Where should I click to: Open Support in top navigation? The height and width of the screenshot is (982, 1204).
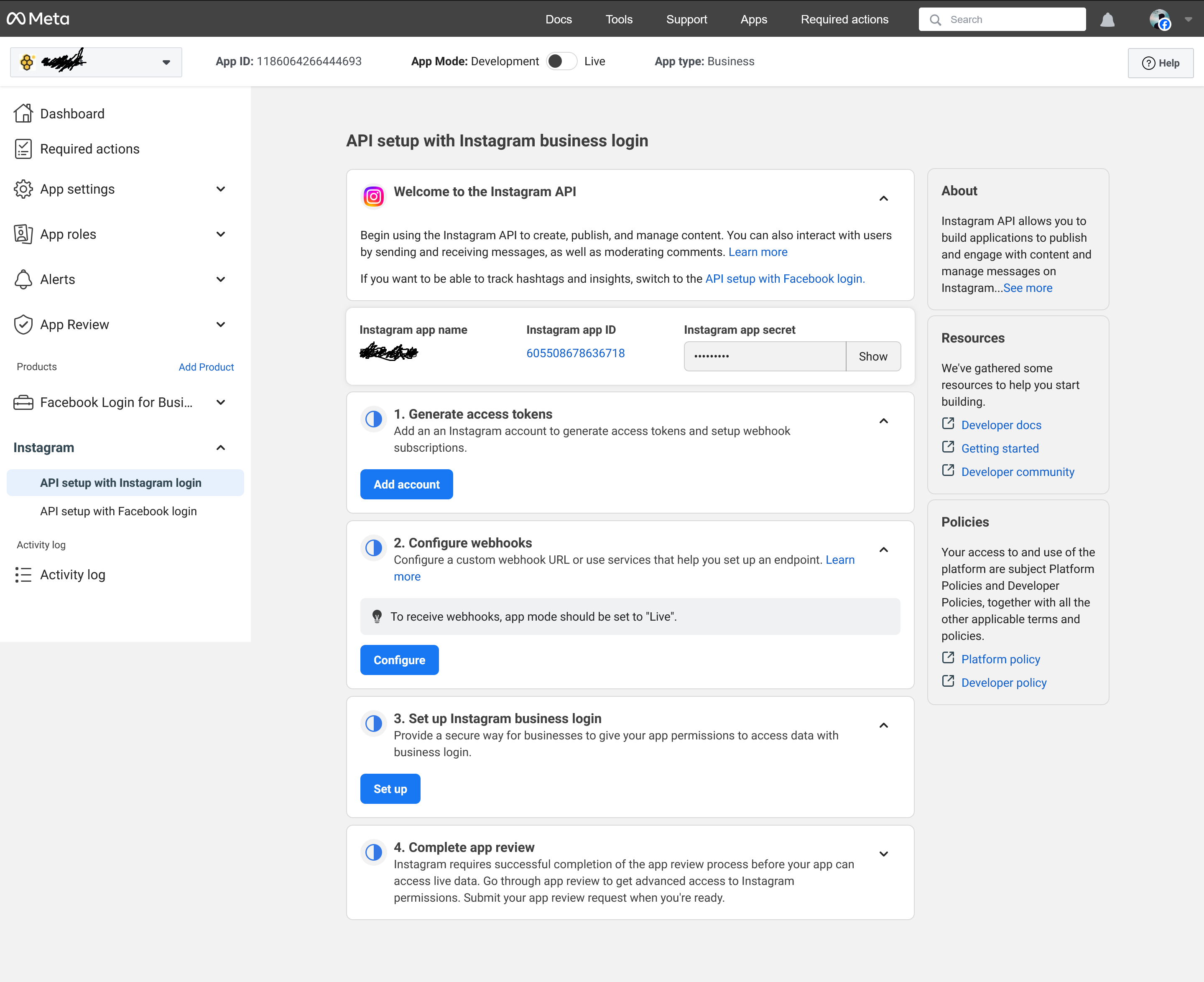(686, 19)
